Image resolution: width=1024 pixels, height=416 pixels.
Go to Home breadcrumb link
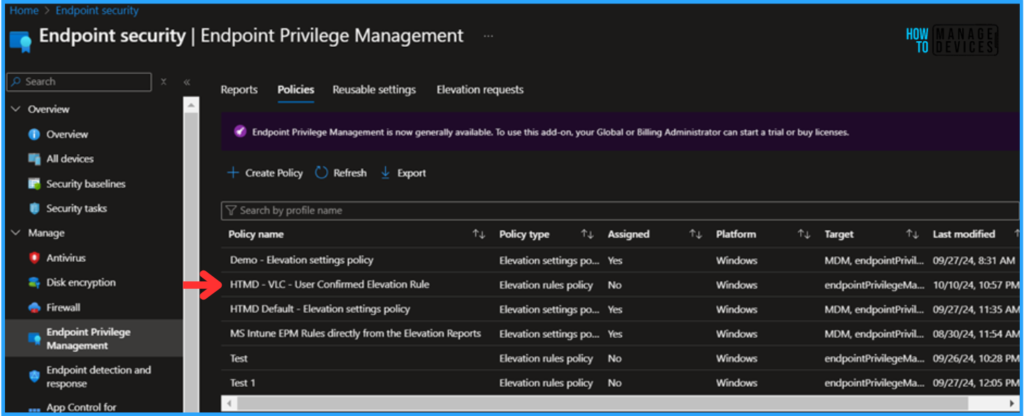point(24,10)
